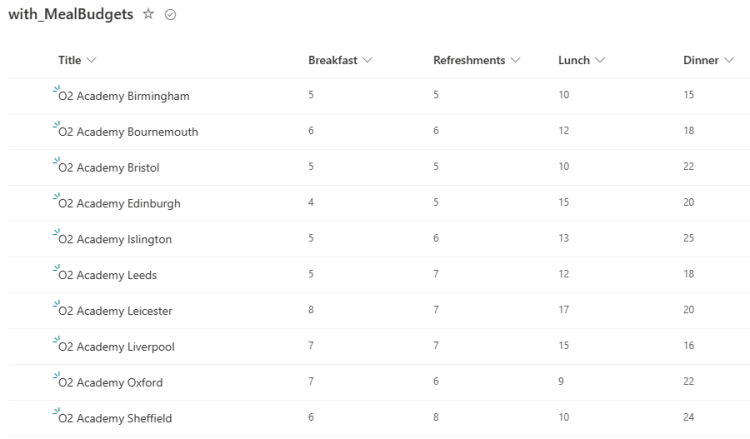This screenshot has height=439, width=750.
Task: Click the O2 Academy Oxford title
Action: click(x=110, y=383)
